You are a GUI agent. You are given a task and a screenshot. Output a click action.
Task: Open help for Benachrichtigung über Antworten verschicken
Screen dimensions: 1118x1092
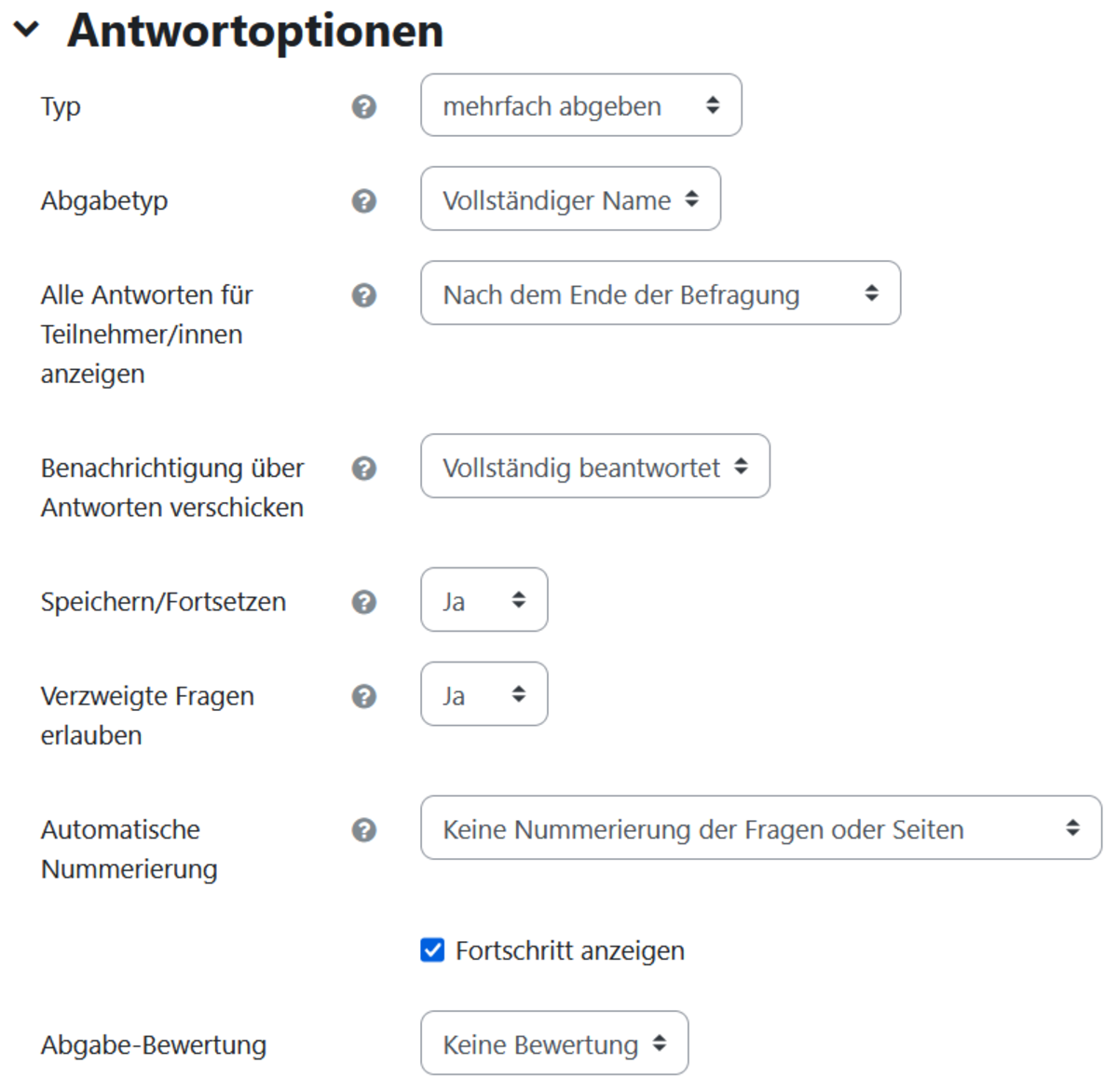(x=364, y=469)
